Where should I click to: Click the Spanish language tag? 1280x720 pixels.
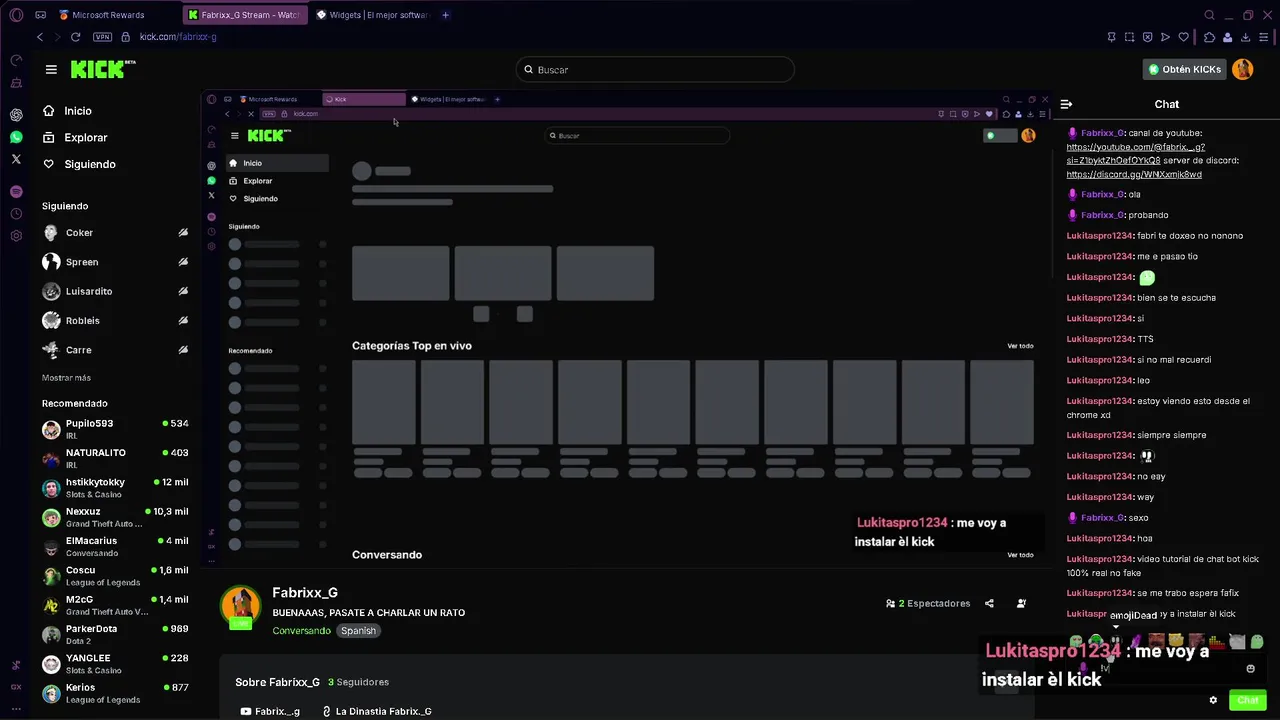coord(358,631)
